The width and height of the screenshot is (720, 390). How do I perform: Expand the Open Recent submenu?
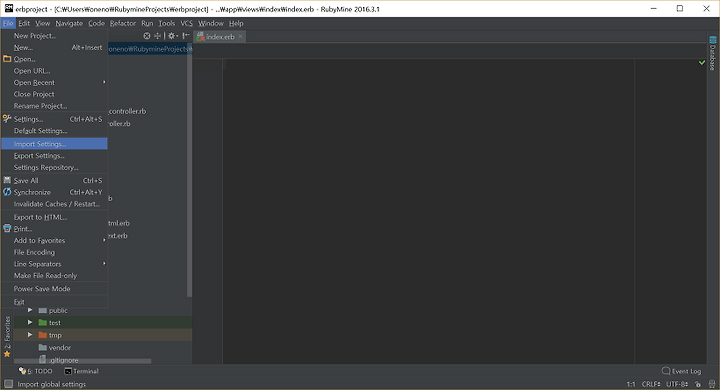coord(54,82)
